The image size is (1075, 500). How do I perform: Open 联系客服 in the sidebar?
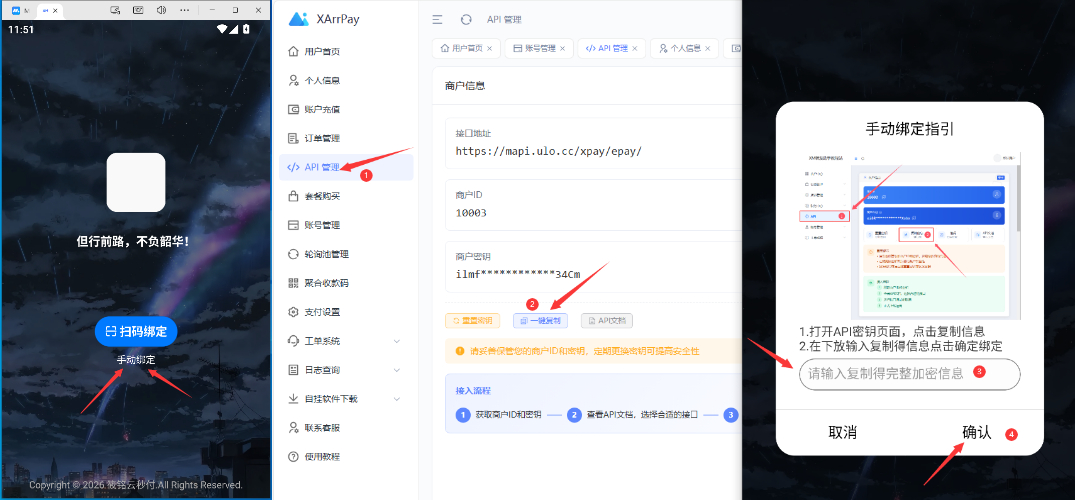346,427
